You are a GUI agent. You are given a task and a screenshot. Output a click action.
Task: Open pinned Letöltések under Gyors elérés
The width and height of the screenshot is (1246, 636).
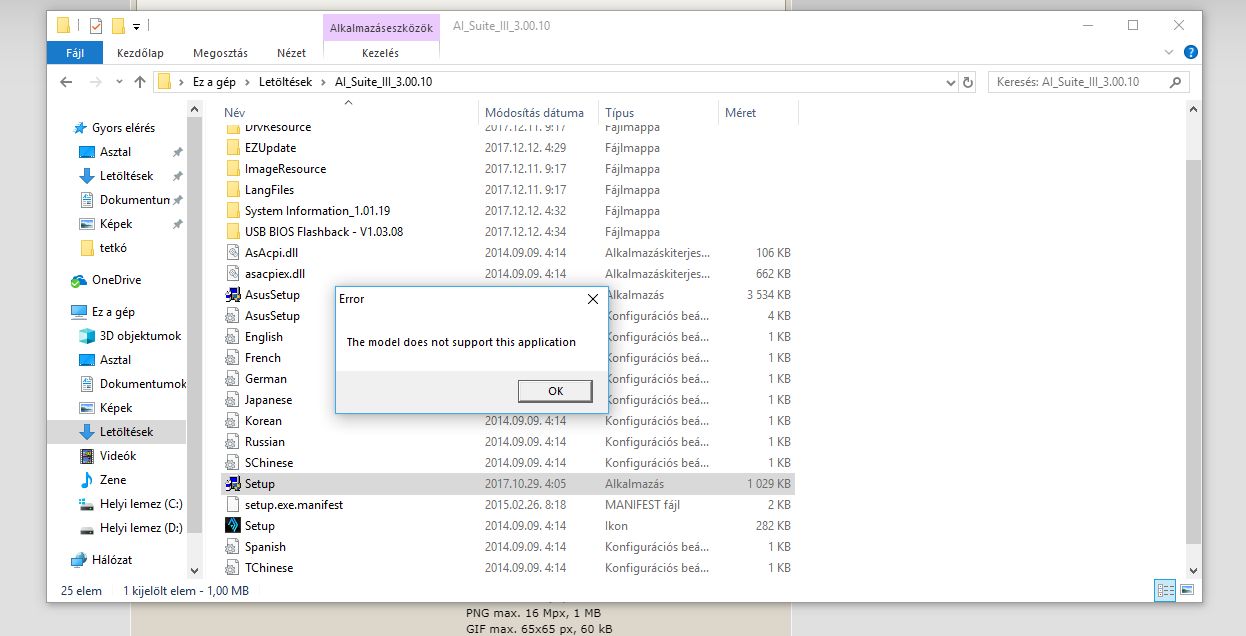(x=126, y=176)
